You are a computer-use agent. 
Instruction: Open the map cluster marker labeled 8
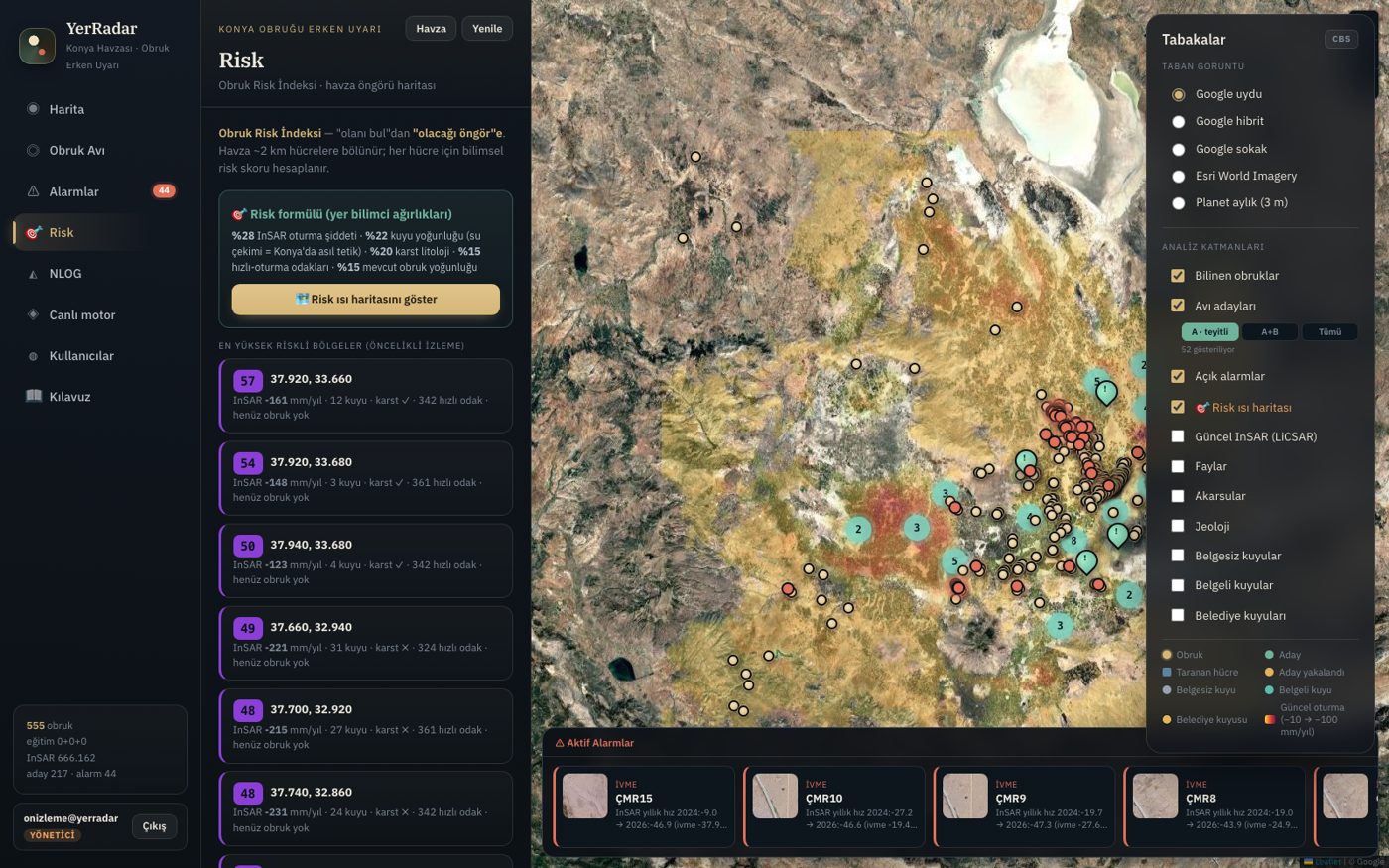[1073, 542]
